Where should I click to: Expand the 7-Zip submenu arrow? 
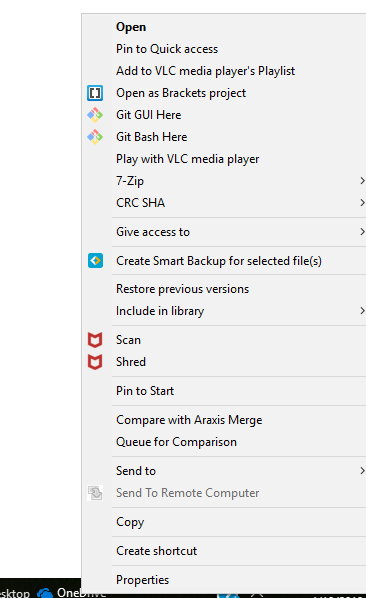[362, 181]
